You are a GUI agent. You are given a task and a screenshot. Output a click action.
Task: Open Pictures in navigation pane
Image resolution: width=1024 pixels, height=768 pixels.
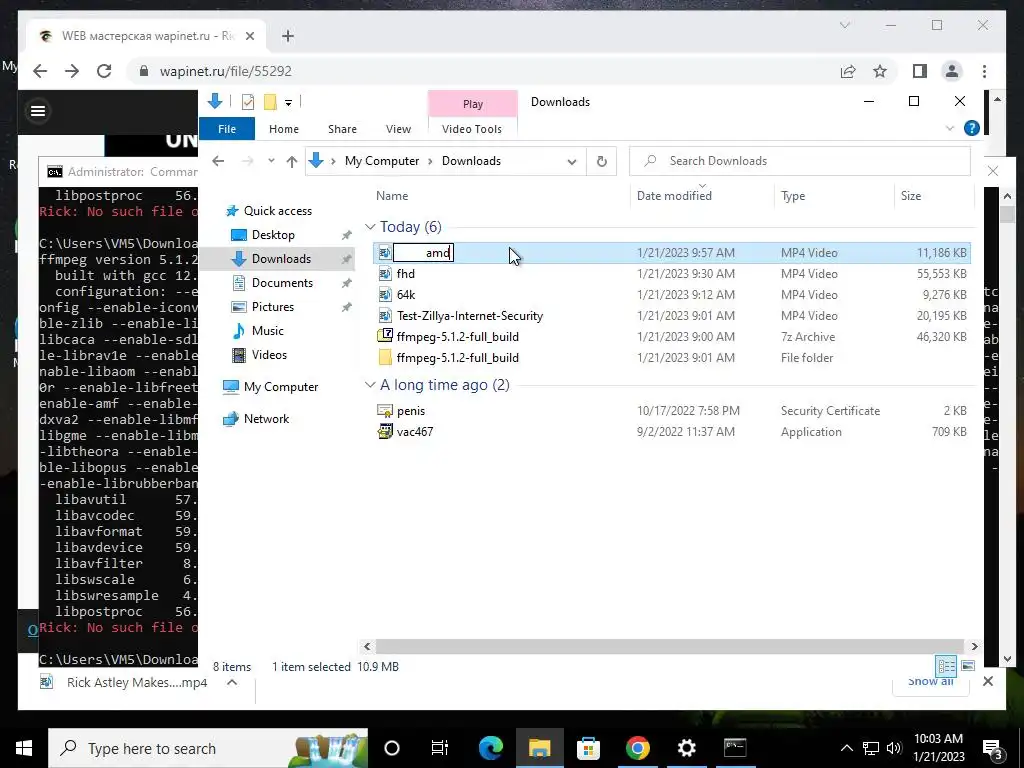point(272,307)
